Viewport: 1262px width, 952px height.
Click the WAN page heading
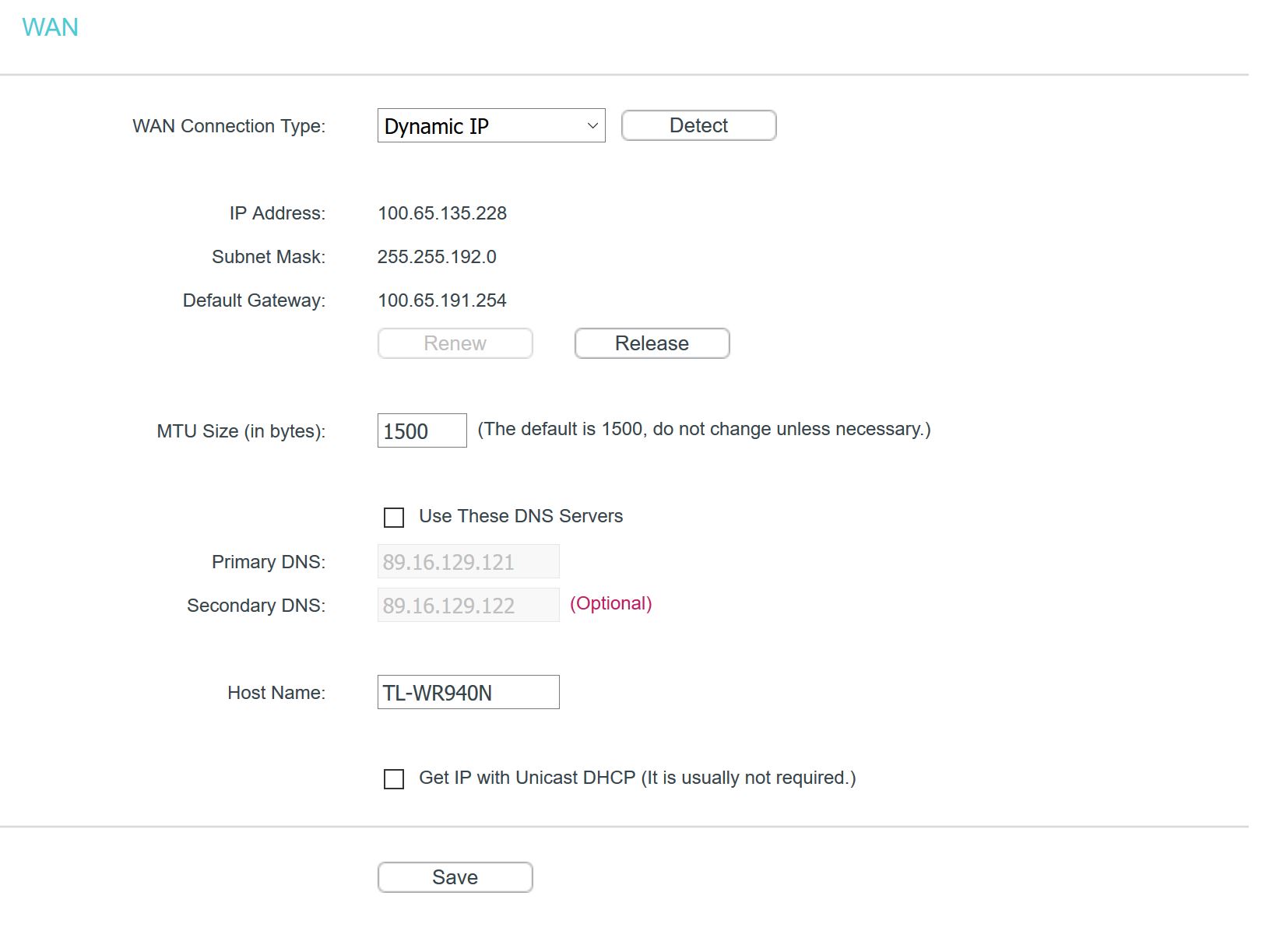tap(50, 28)
